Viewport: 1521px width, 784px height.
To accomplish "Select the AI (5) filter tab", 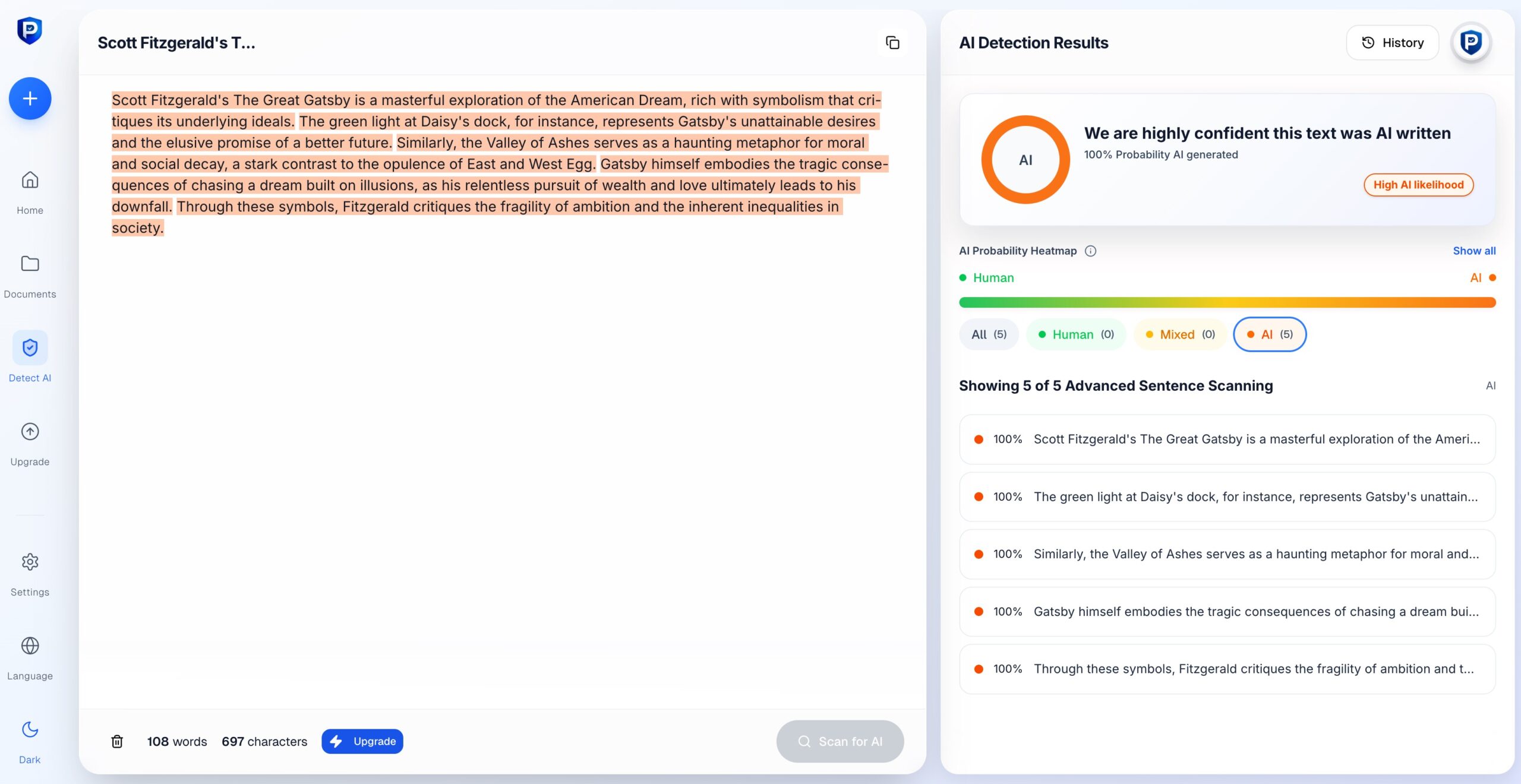I will [x=1270, y=334].
